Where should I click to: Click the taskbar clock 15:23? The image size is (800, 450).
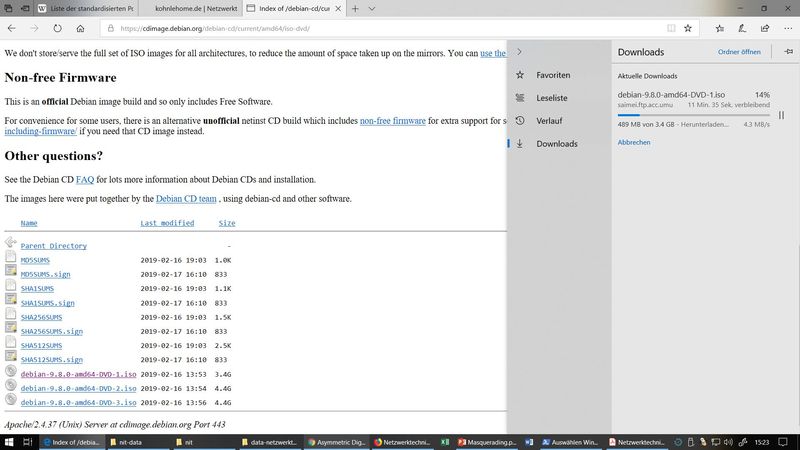[762, 442]
